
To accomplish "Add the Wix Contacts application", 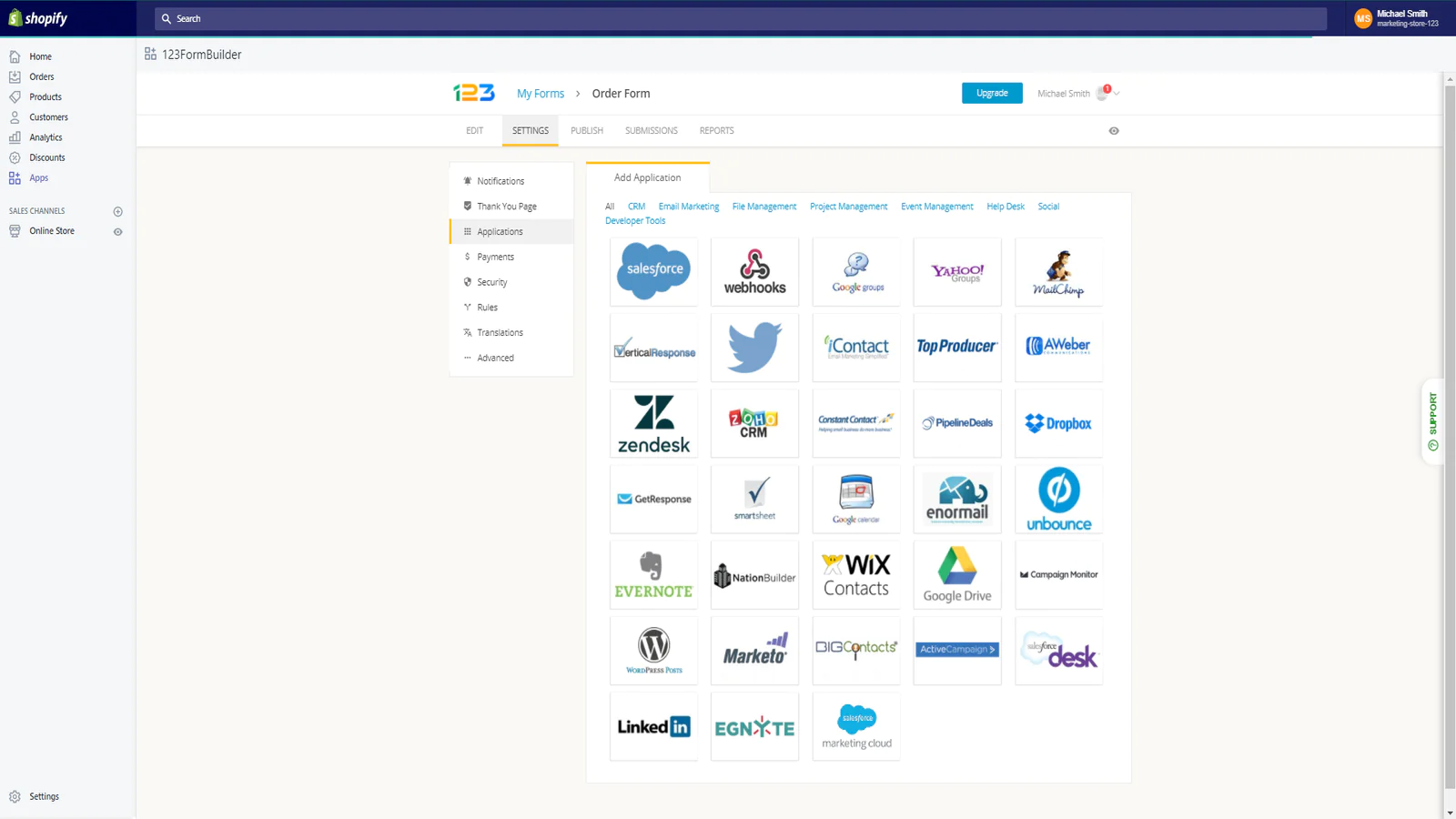I will 856,575.
